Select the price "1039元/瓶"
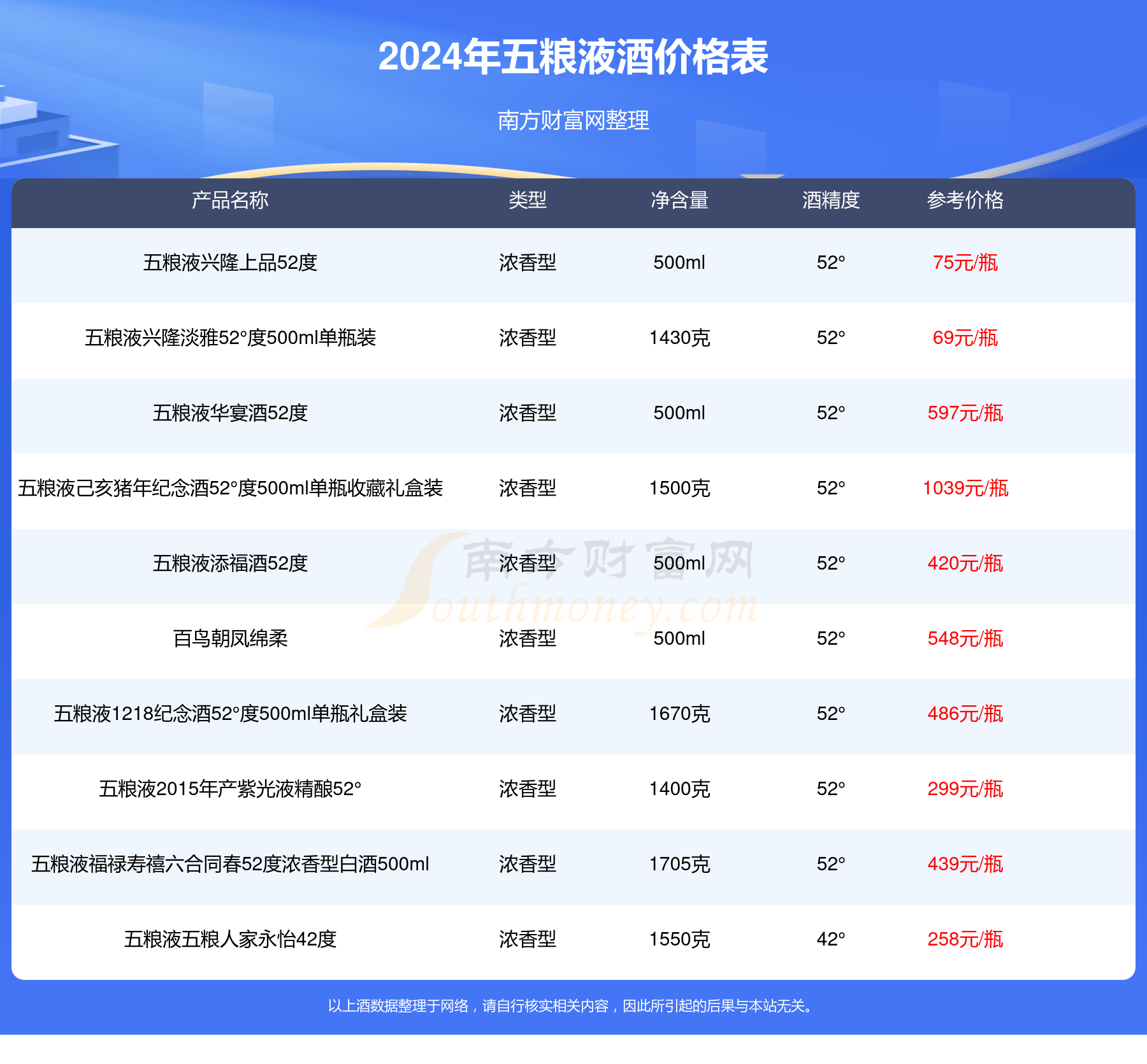 (965, 488)
